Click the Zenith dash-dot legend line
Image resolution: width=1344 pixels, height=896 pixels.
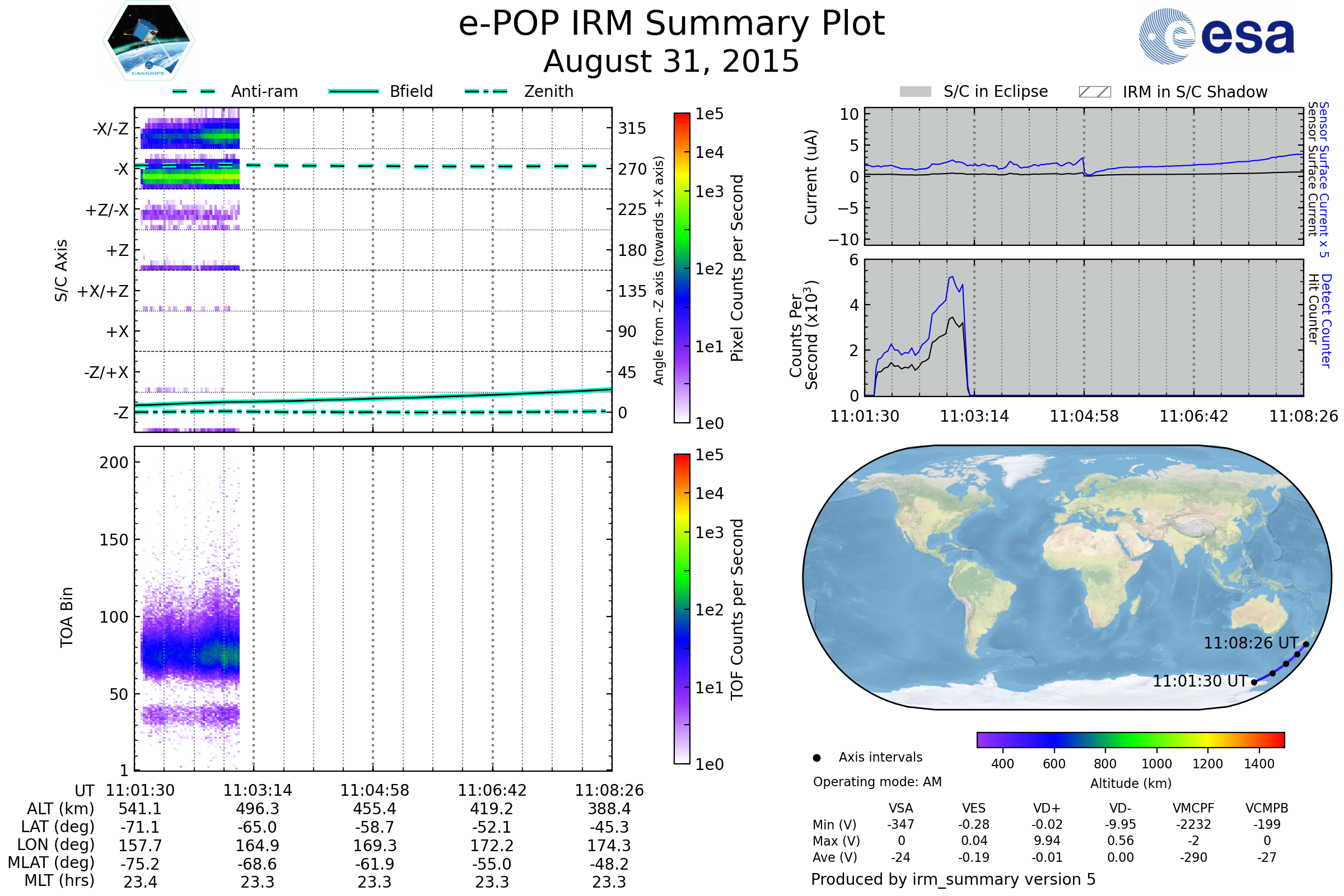tap(486, 91)
